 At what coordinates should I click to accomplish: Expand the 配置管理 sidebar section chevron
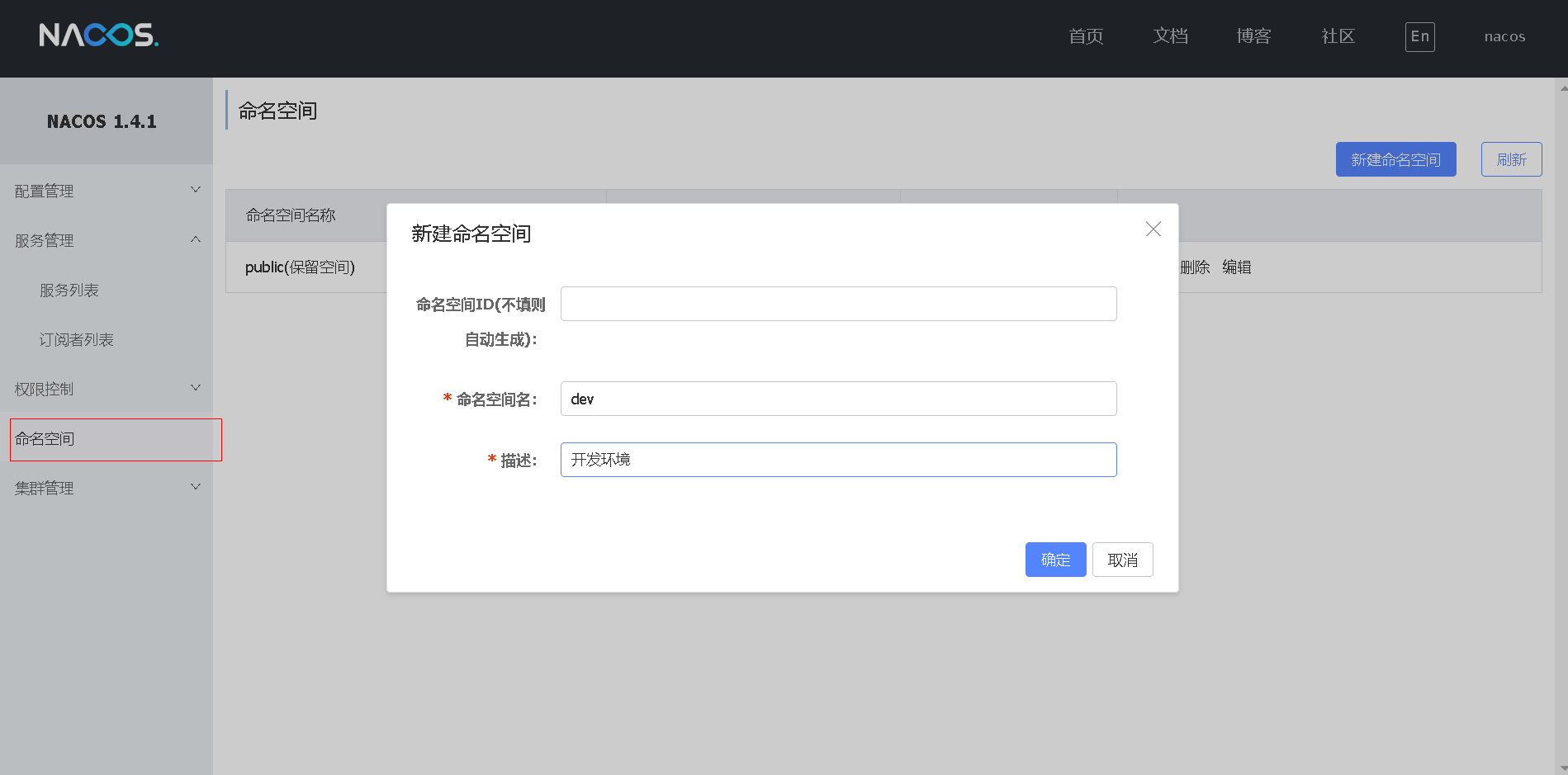196,190
